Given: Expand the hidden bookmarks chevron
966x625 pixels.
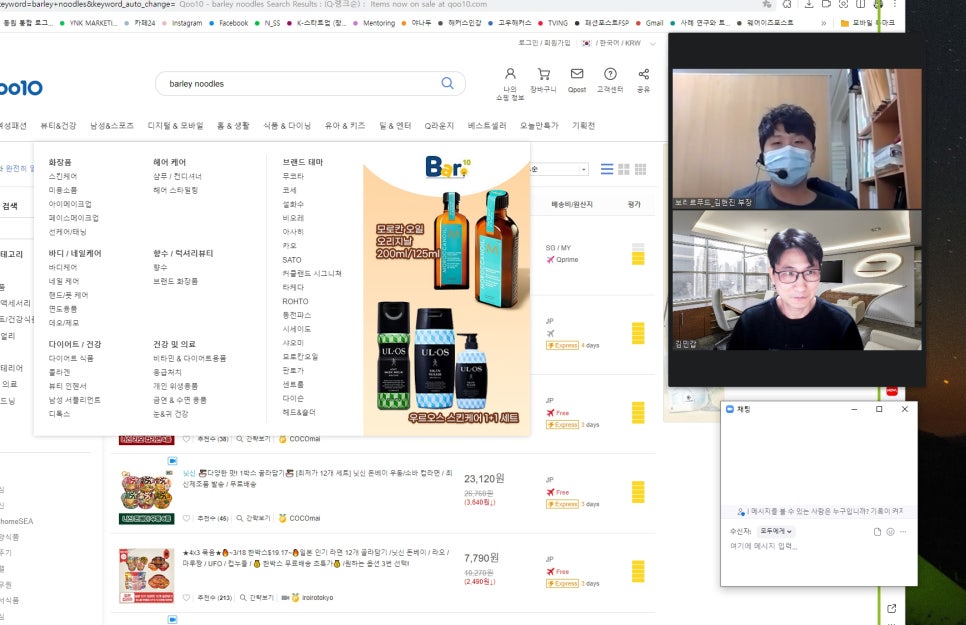Looking at the screenshot, I should [824, 23].
